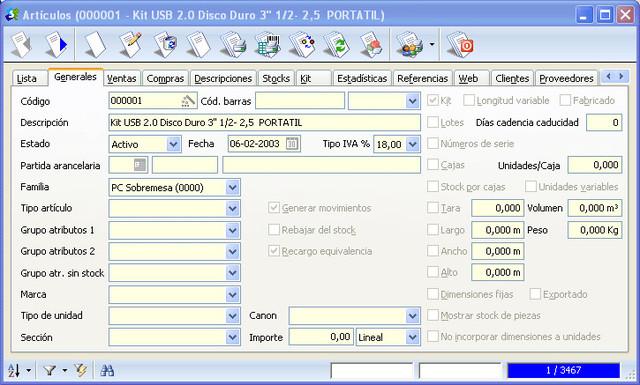Click the edit article pencil icon
The height and width of the screenshot is (385, 640).
[x=131, y=44]
